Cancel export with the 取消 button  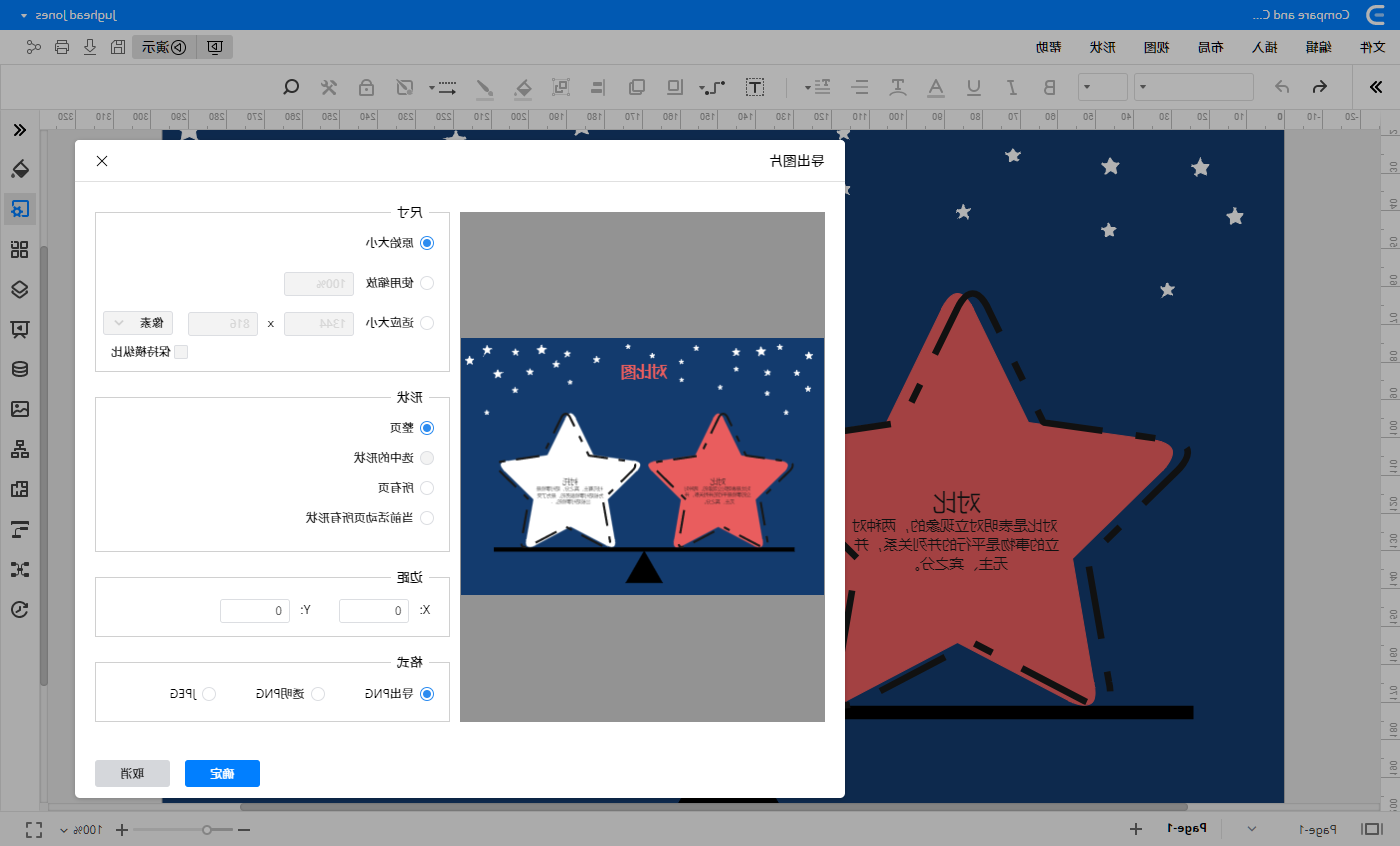(132, 773)
